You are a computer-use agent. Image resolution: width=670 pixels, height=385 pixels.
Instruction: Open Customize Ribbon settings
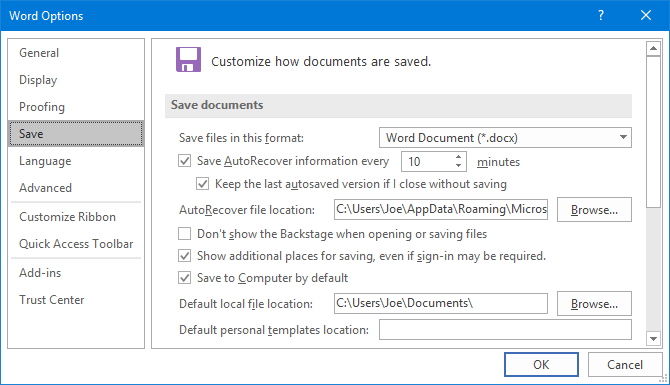(x=76, y=217)
